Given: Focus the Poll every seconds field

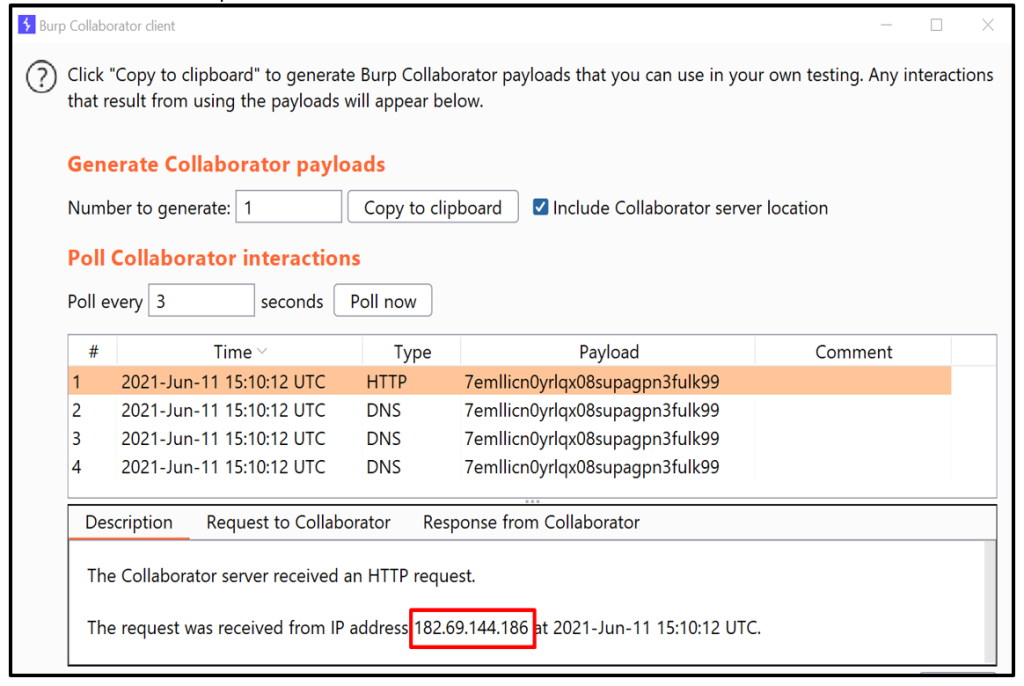Looking at the screenshot, I should (x=201, y=301).
